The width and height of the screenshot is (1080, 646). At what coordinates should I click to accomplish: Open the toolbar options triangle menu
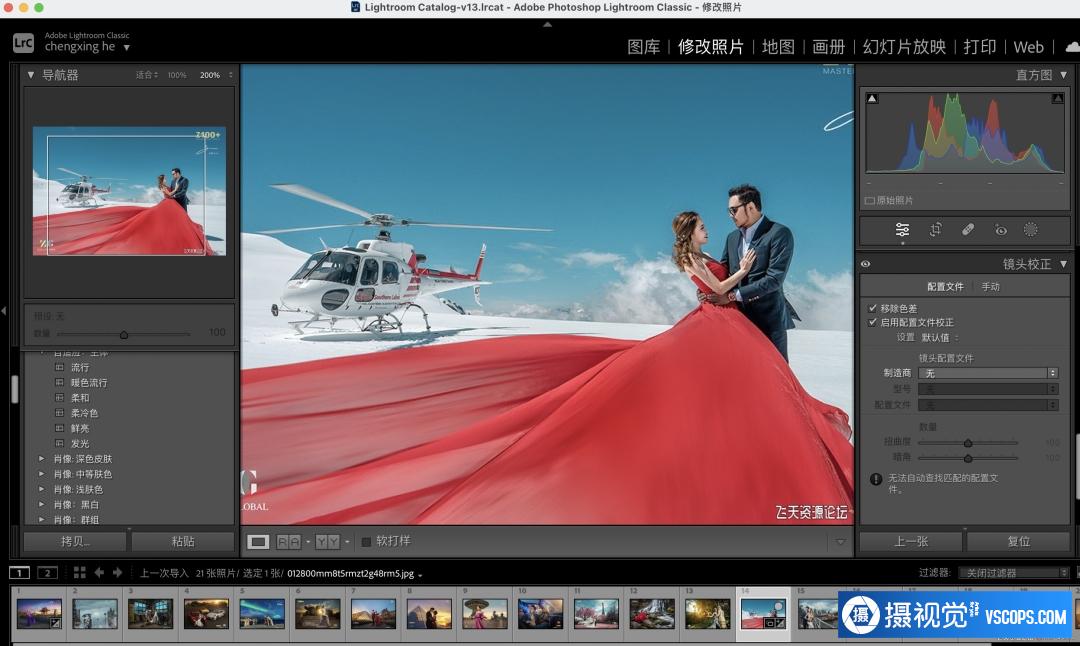pyautogui.click(x=840, y=542)
